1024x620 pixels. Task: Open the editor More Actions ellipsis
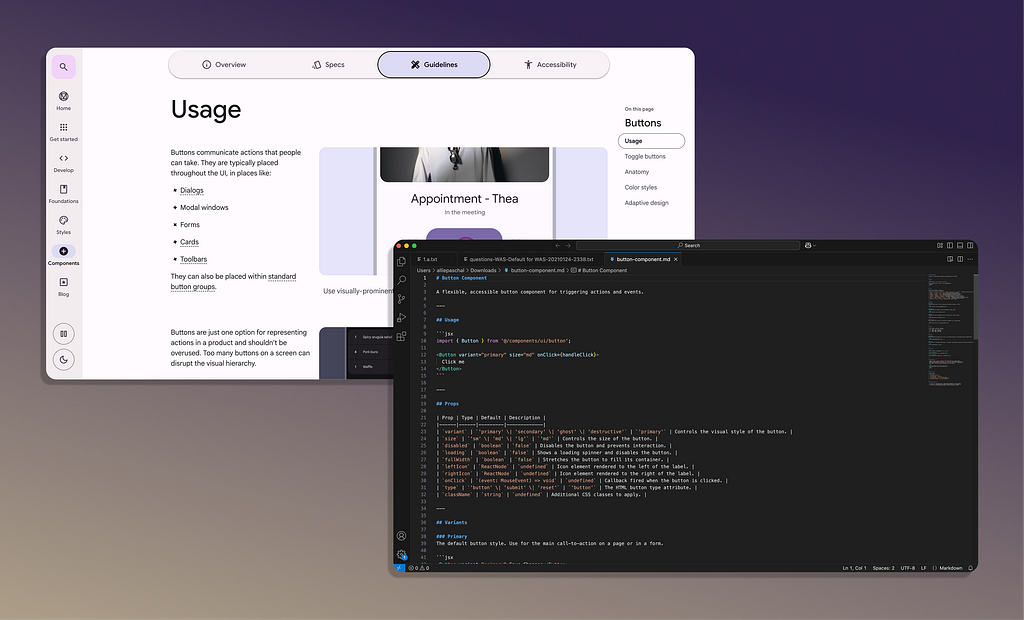[970, 259]
